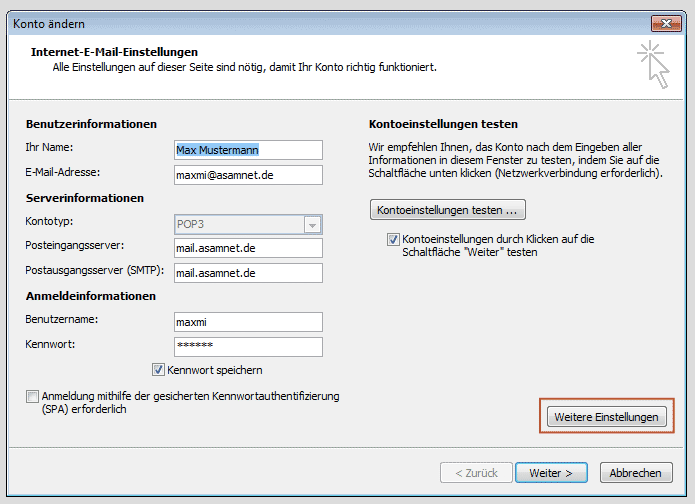This screenshot has height=504, width=695.
Task: Enable the SPA secure password authentication checkbox
Action: point(33,396)
